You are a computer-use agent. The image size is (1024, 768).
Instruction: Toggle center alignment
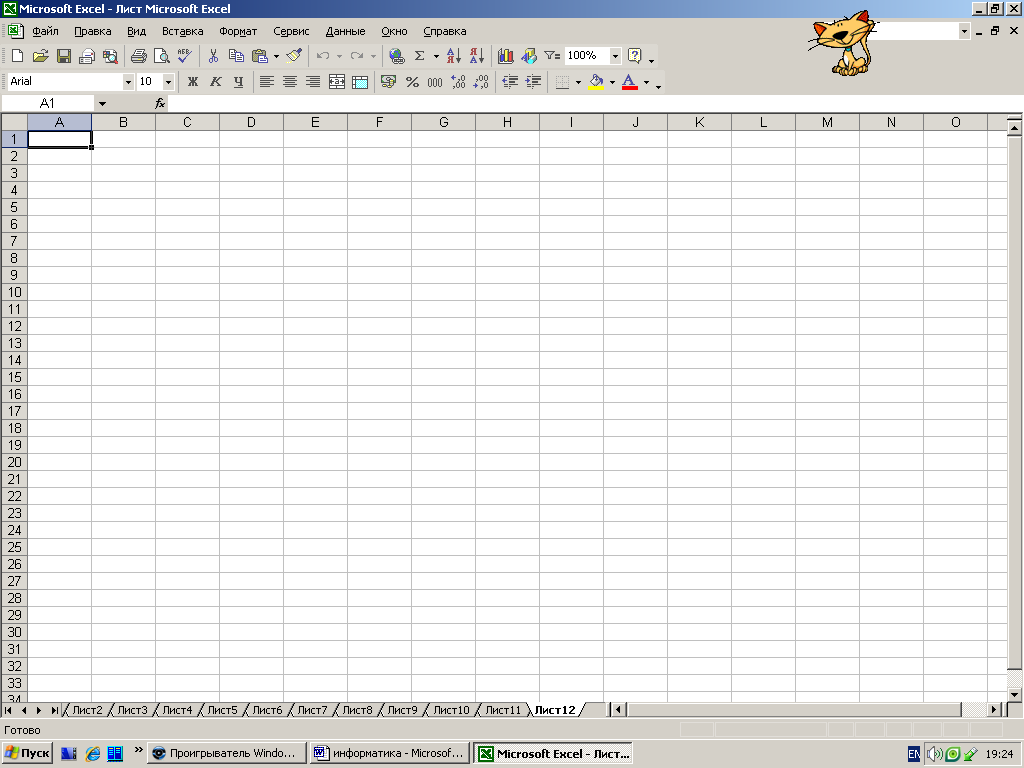290,82
